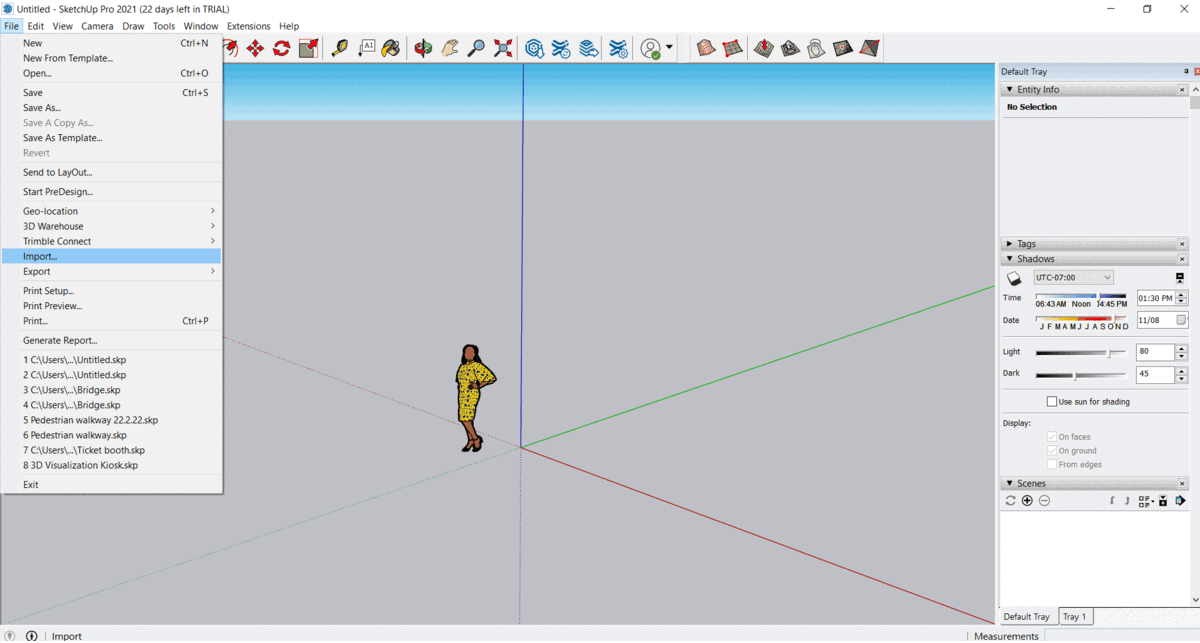Click the shadow time 01:30 PM field
The width and height of the screenshot is (1200, 643).
pos(1156,297)
